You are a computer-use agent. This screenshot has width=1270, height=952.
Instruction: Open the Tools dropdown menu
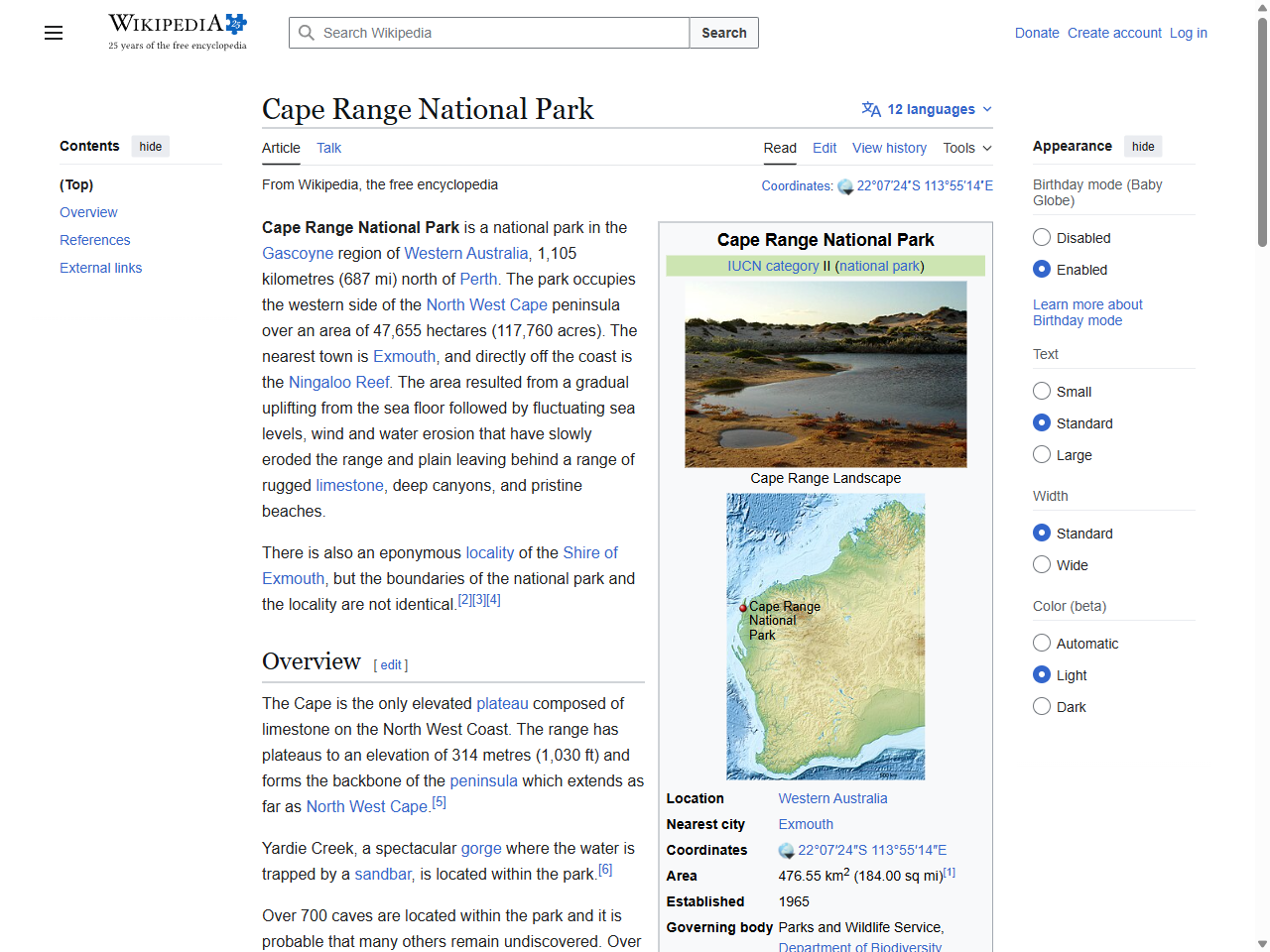pos(967,148)
